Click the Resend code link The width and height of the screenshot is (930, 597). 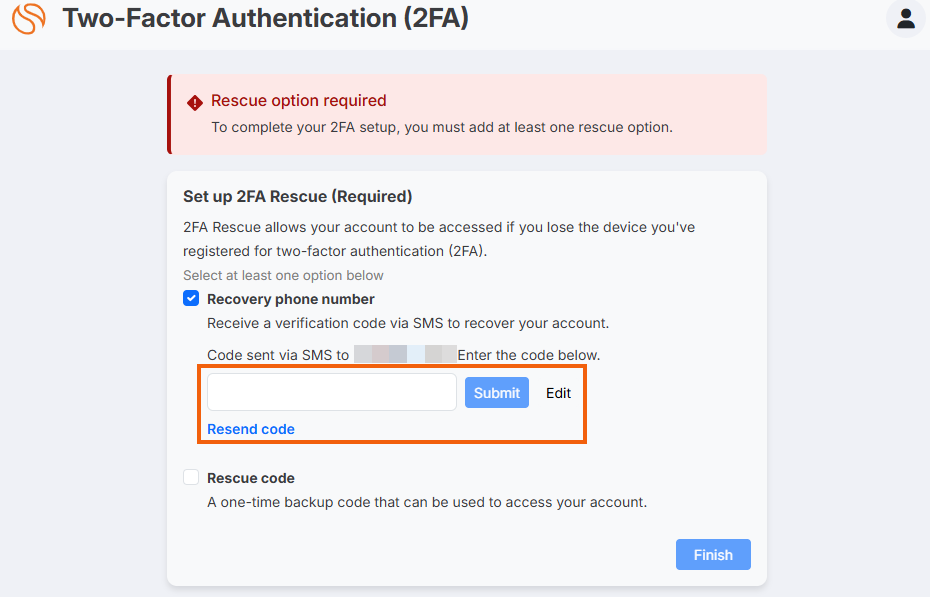pos(251,429)
